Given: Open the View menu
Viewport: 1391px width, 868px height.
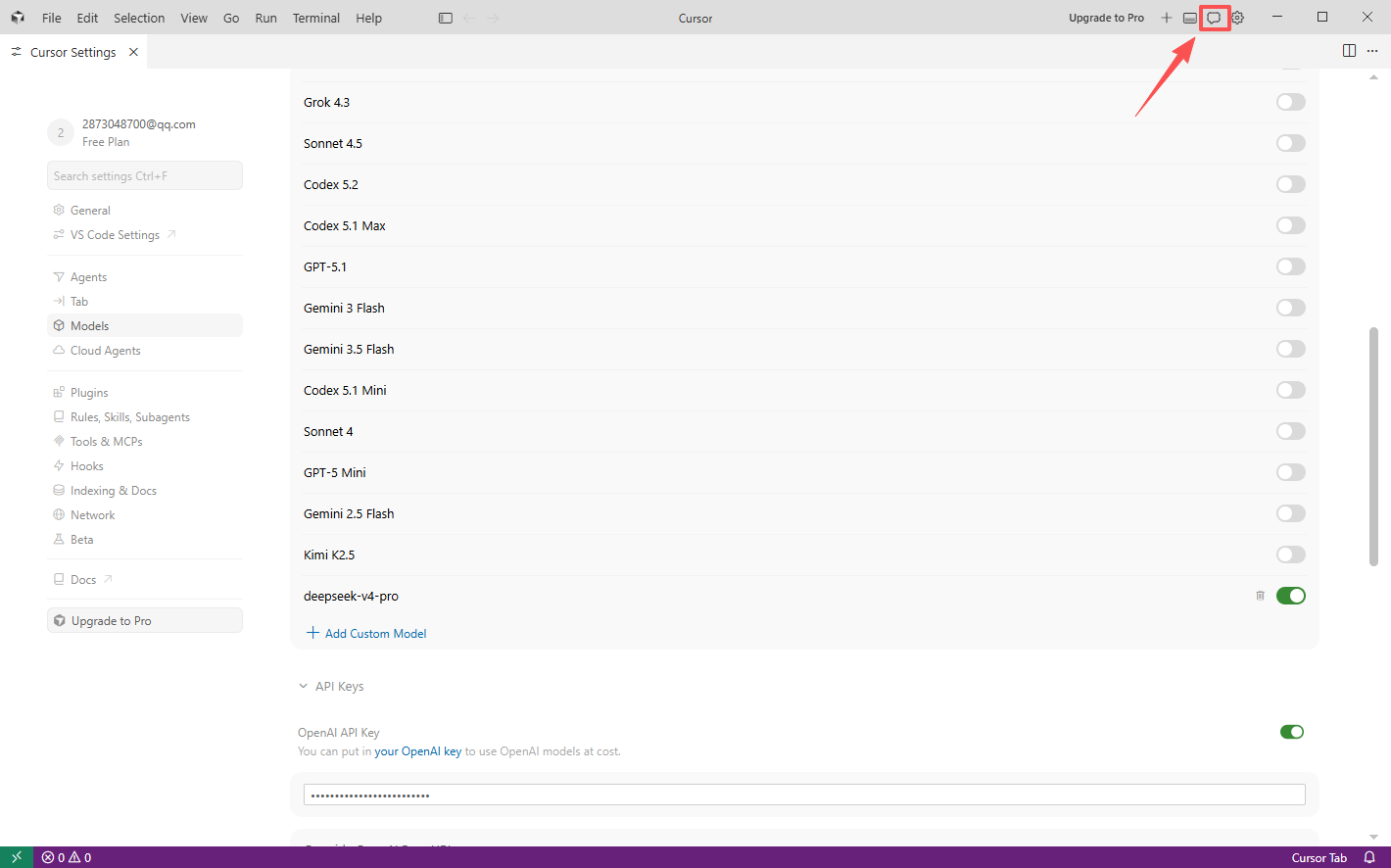Looking at the screenshot, I should pos(194,18).
